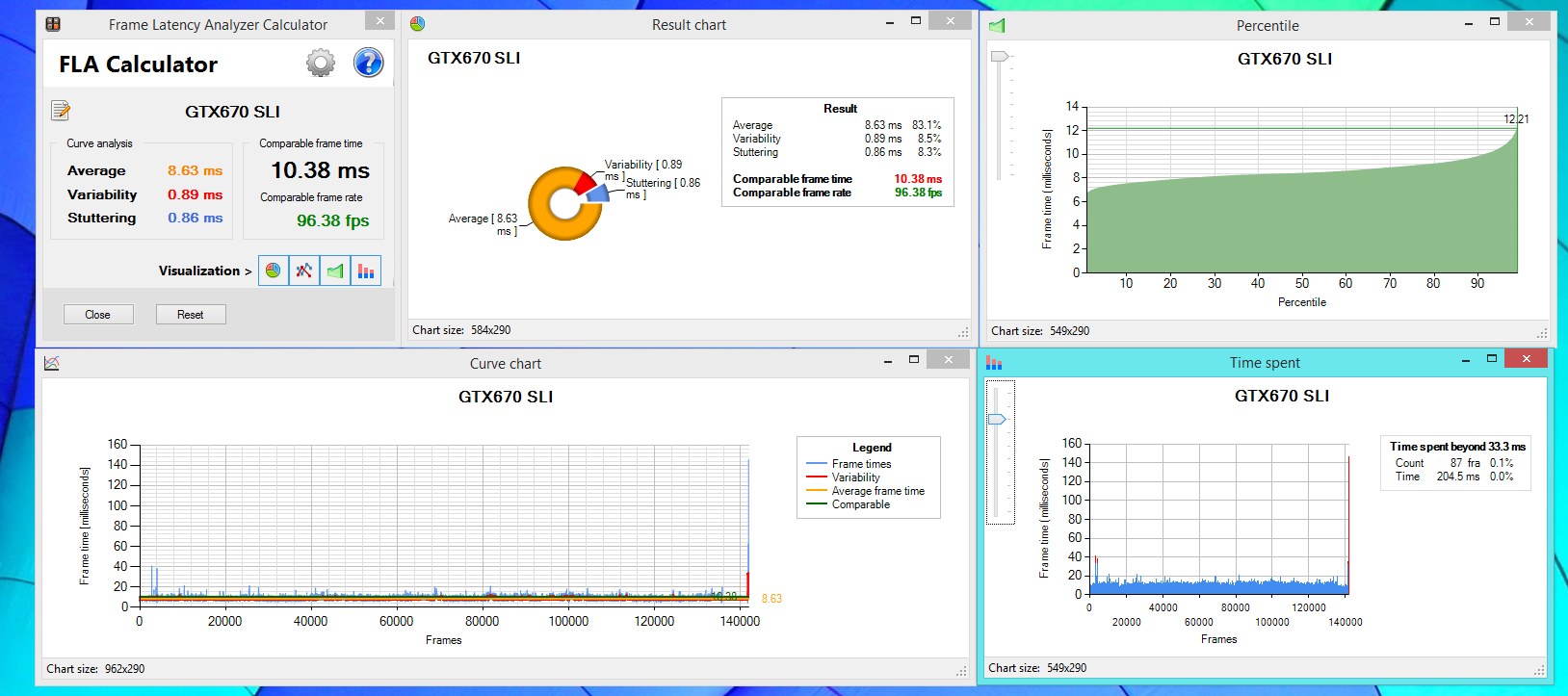1568x696 pixels.
Task: Click the Close button in FLA Calculator
Action: (98, 315)
